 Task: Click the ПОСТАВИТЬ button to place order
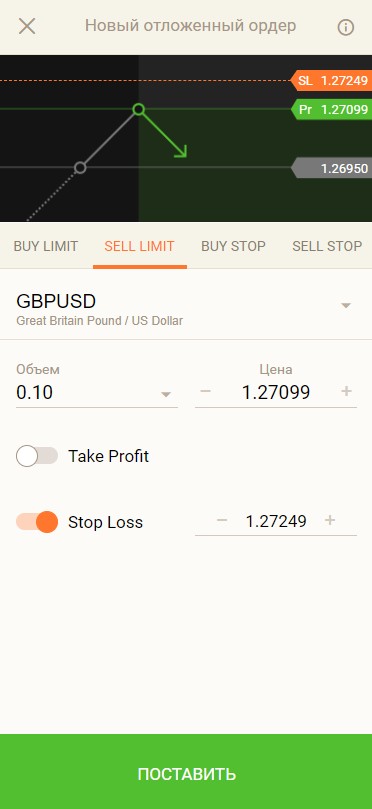pos(186,772)
